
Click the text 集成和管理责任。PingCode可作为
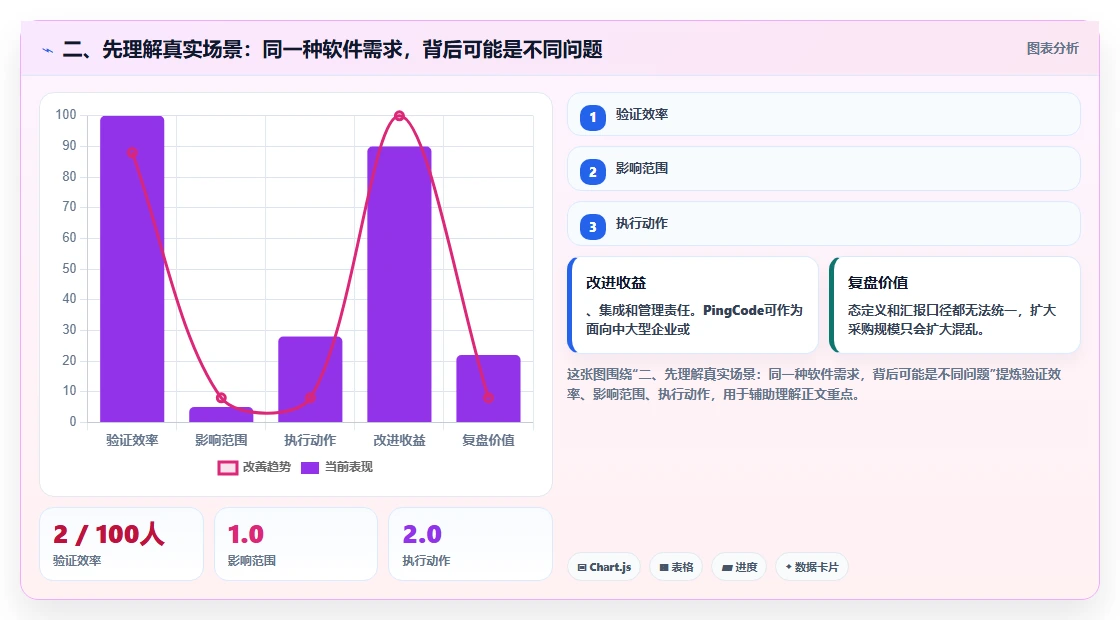701,311
